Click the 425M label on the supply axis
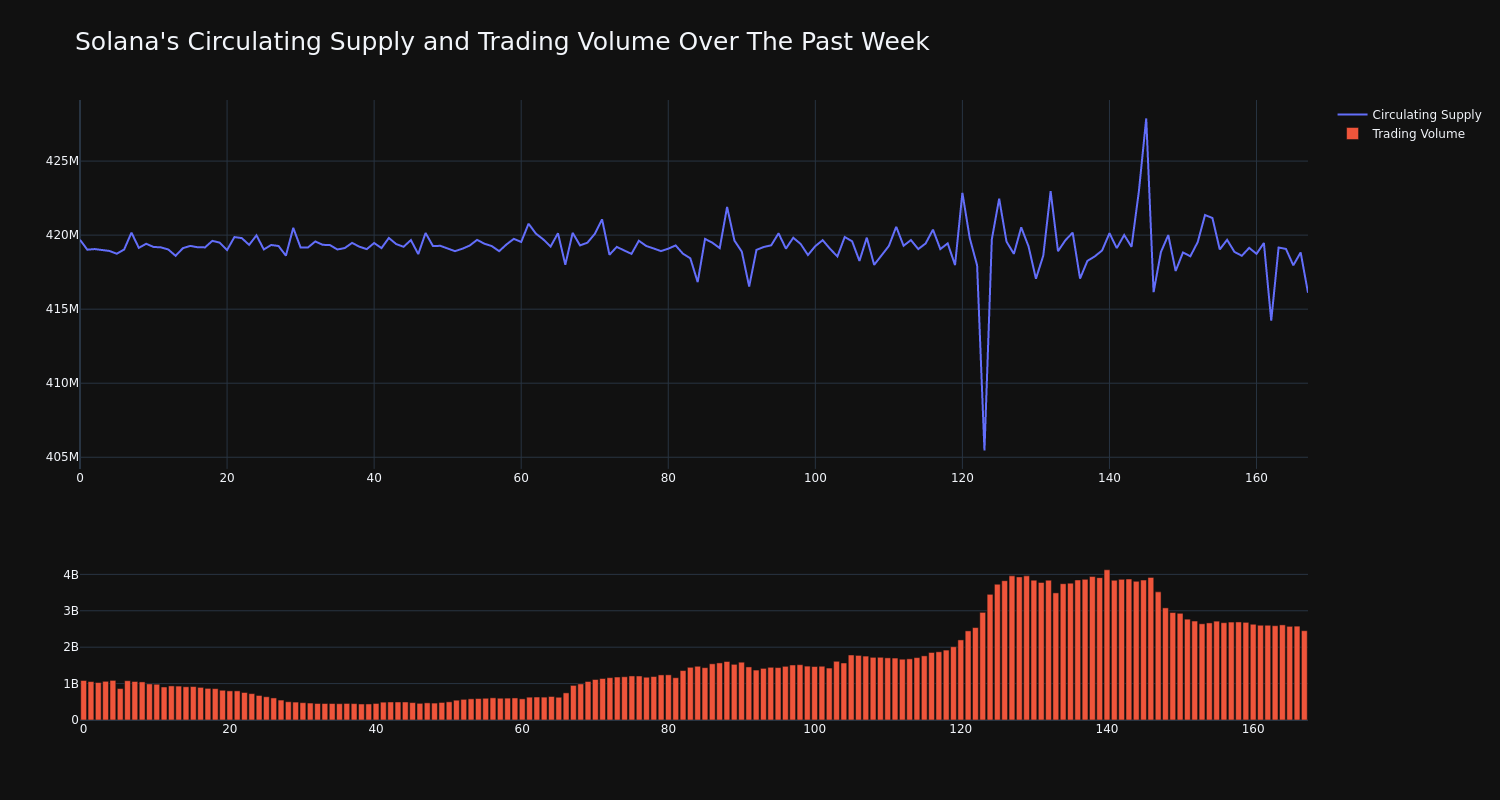Screen dimensions: 1500x800 (x=62, y=161)
